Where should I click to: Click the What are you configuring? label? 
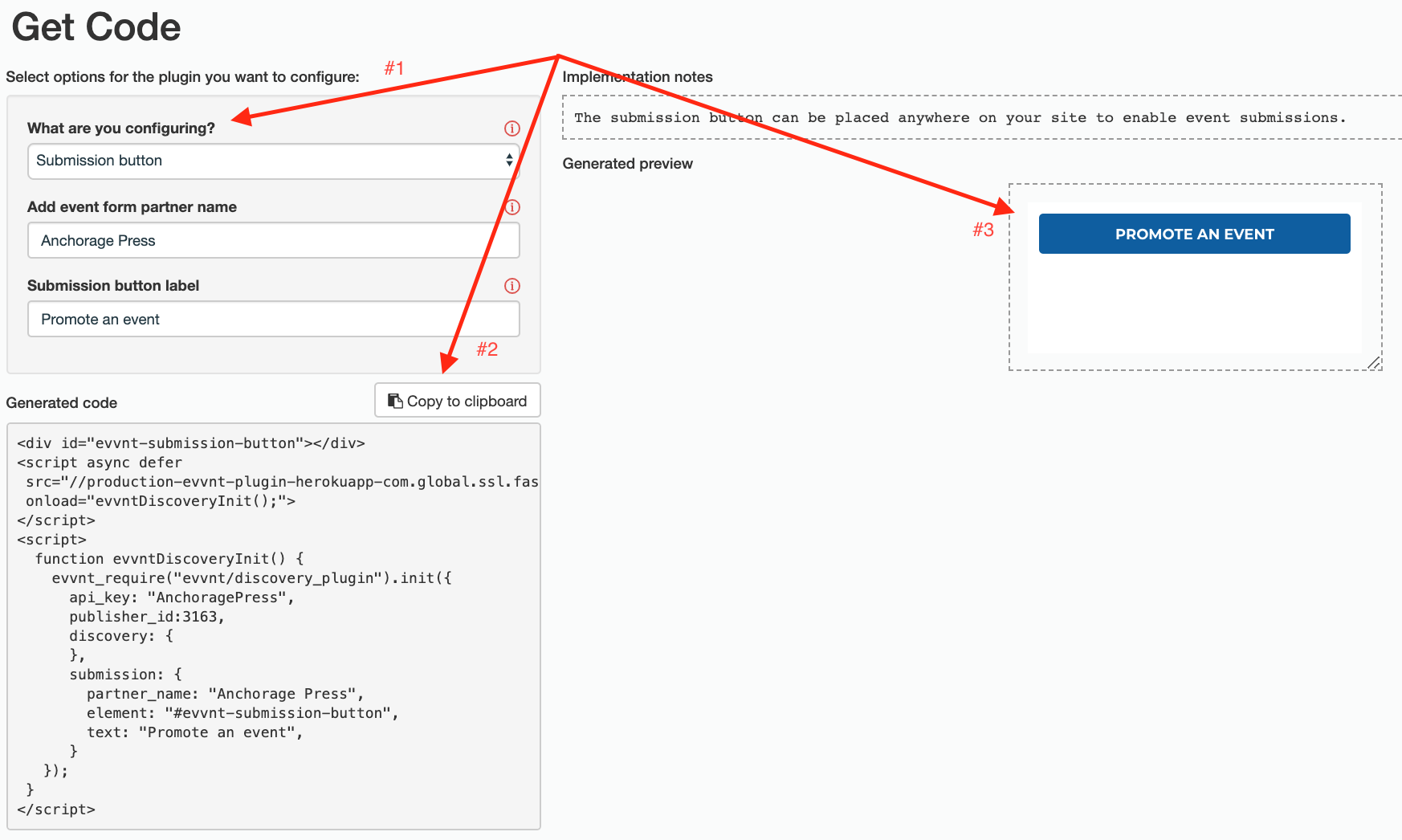[x=121, y=128]
